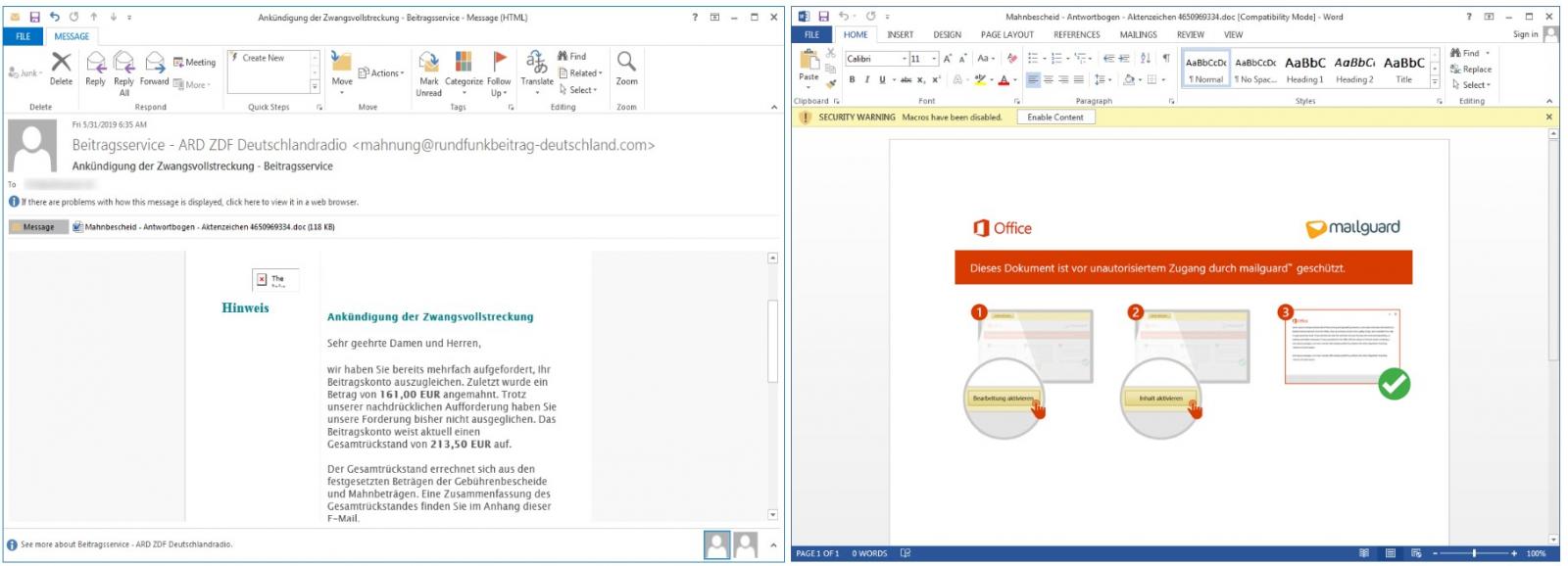Switch to PAGE LAYOUT tab in Word

click(x=1006, y=35)
